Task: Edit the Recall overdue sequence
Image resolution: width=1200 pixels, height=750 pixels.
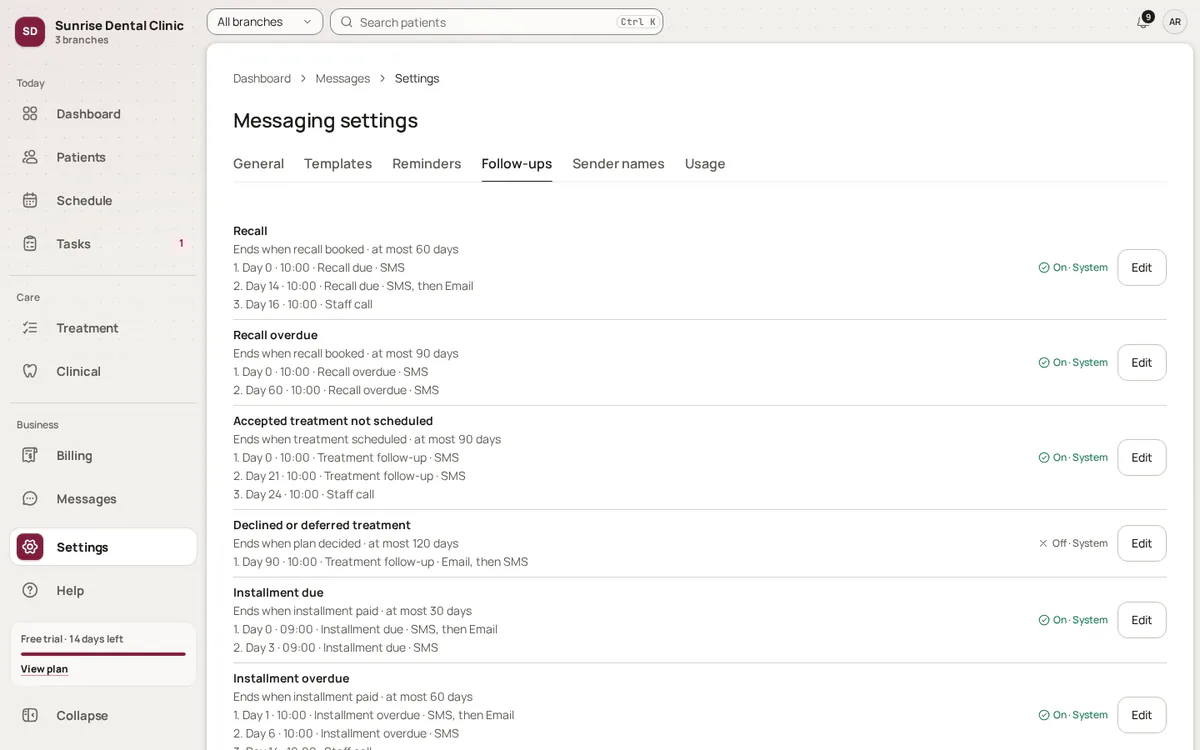Action: click(1142, 362)
